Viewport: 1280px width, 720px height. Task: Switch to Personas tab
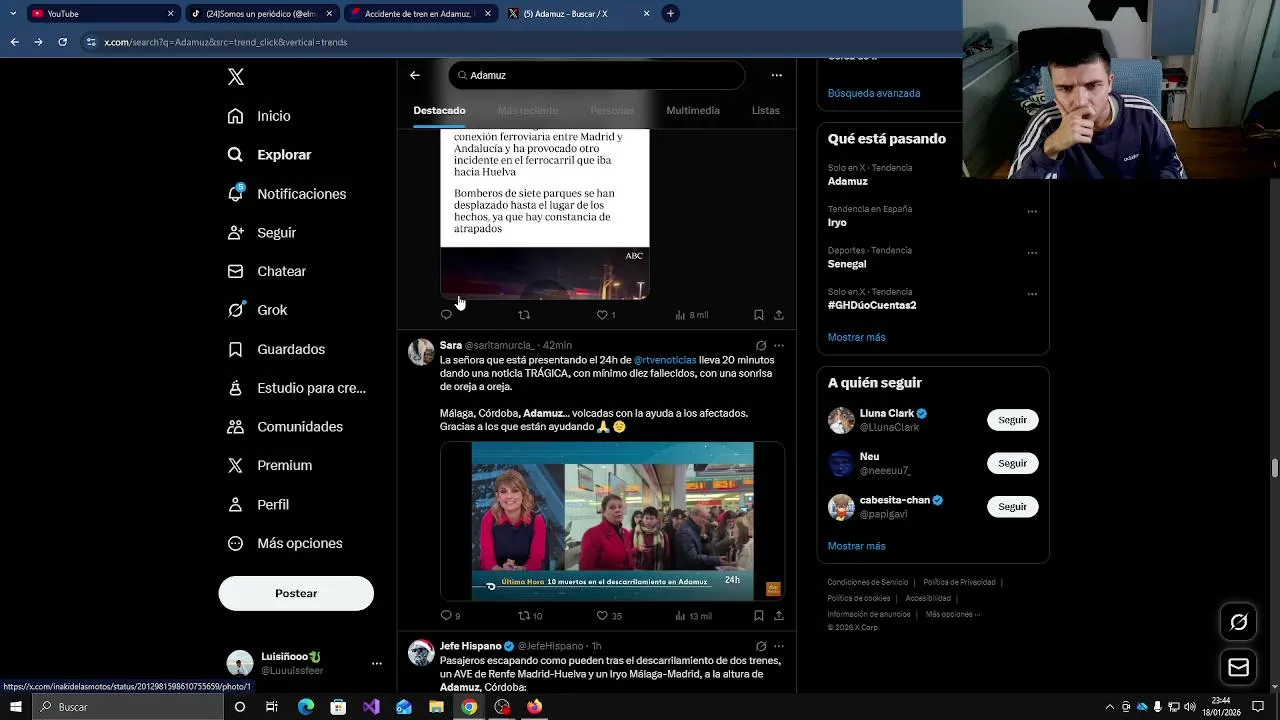612,110
